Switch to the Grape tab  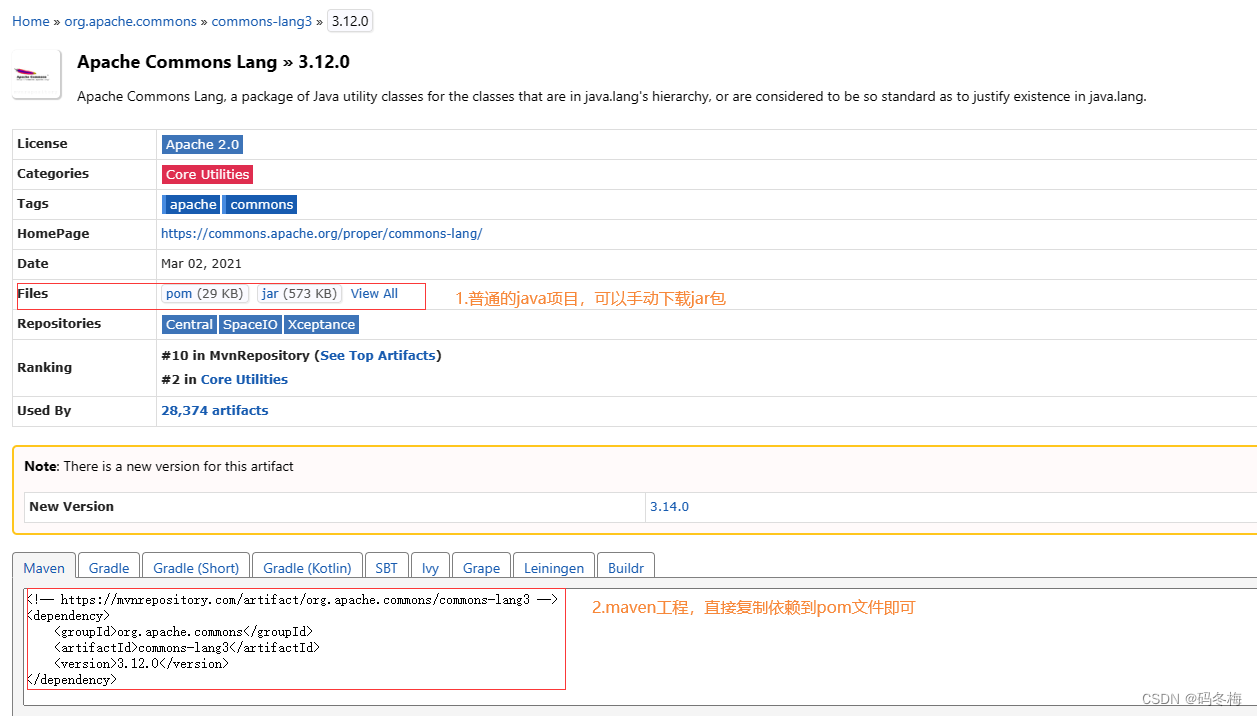[481, 567]
